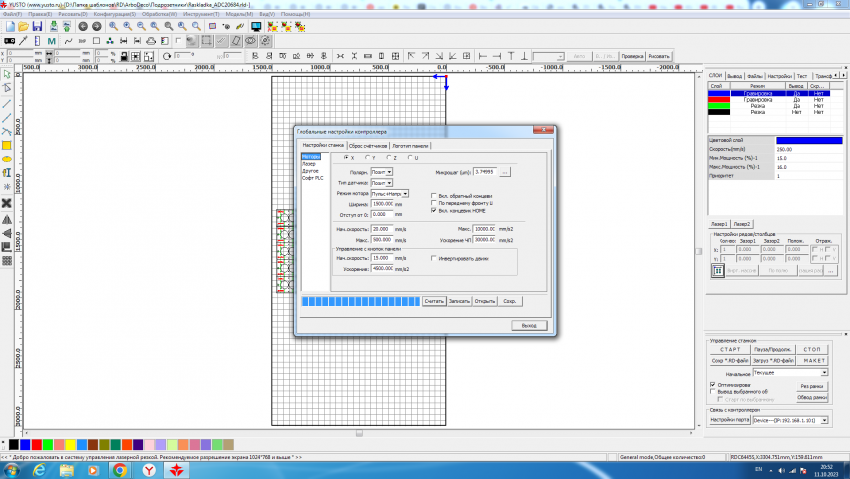This screenshot has height=479, width=850.
Task: Pick the red swatch in bottom color palette
Action: tap(36, 444)
